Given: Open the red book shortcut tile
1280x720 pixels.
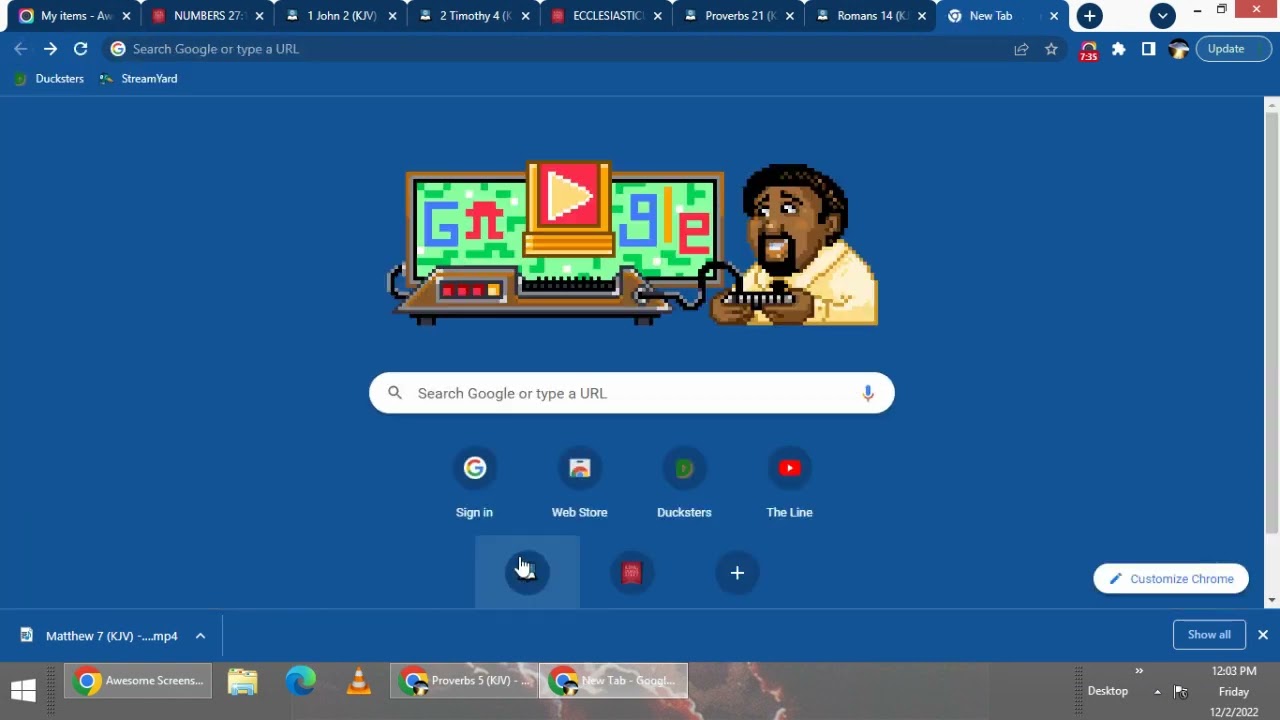Looking at the screenshot, I should point(632,572).
